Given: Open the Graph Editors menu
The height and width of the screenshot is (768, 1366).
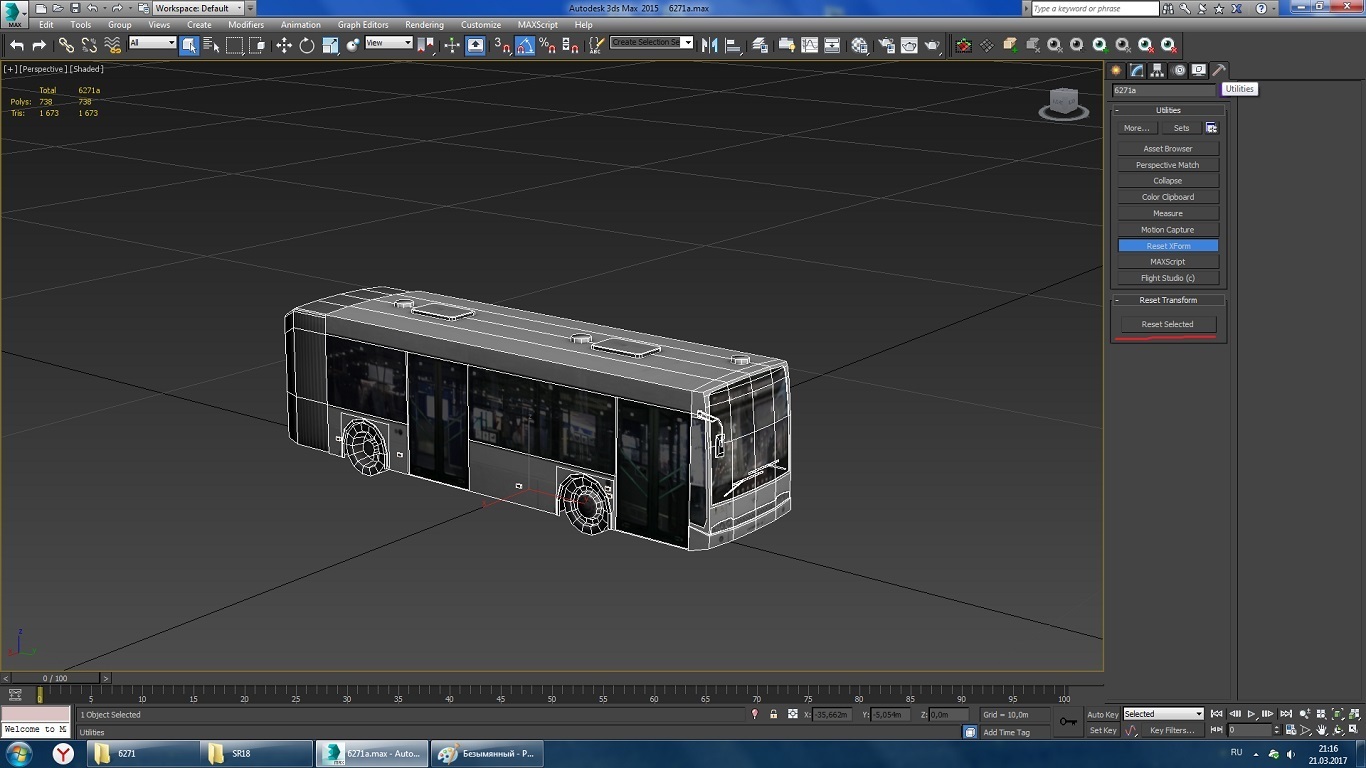Looking at the screenshot, I should (363, 25).
